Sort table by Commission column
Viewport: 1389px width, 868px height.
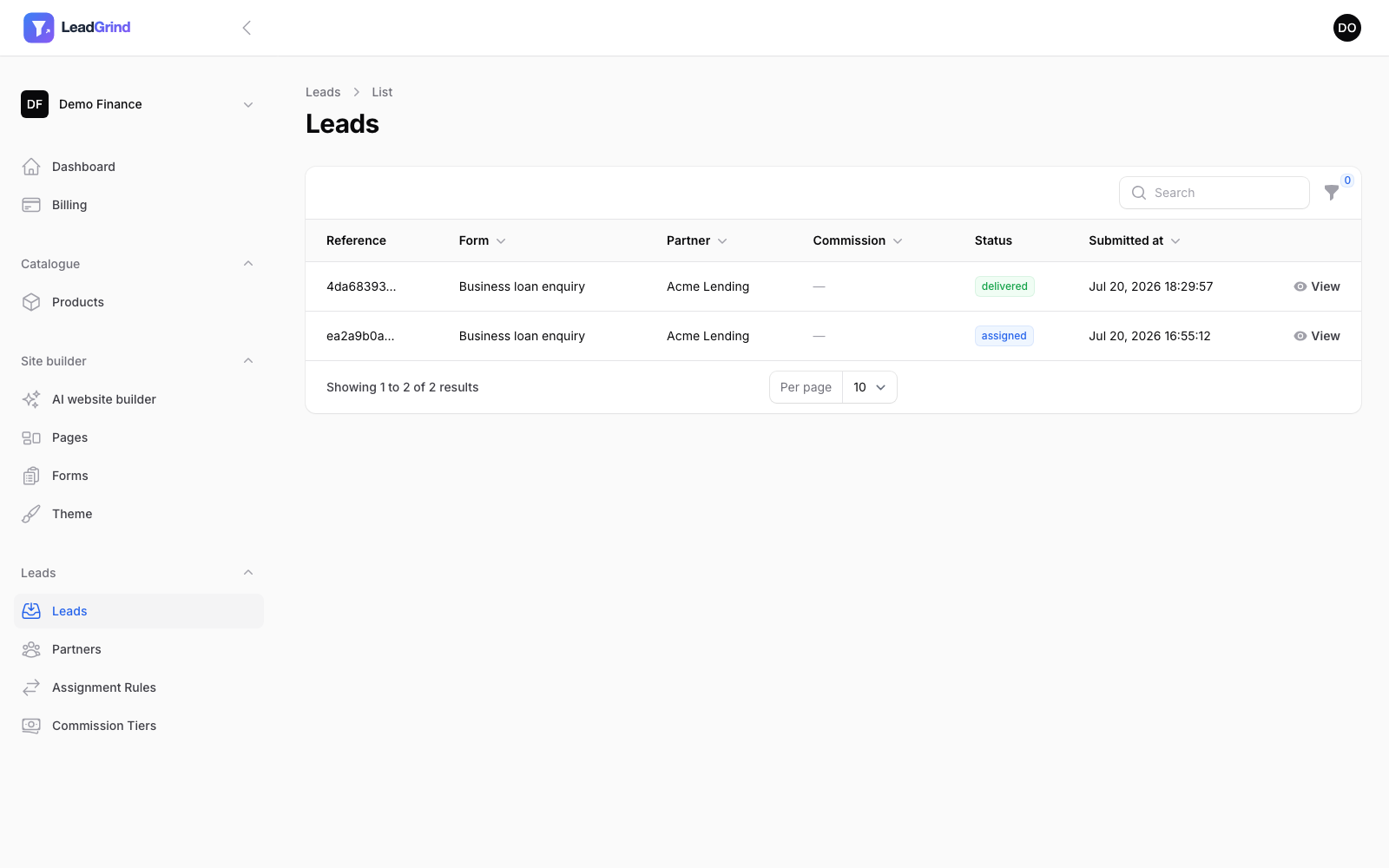click(x=858, y=240)
